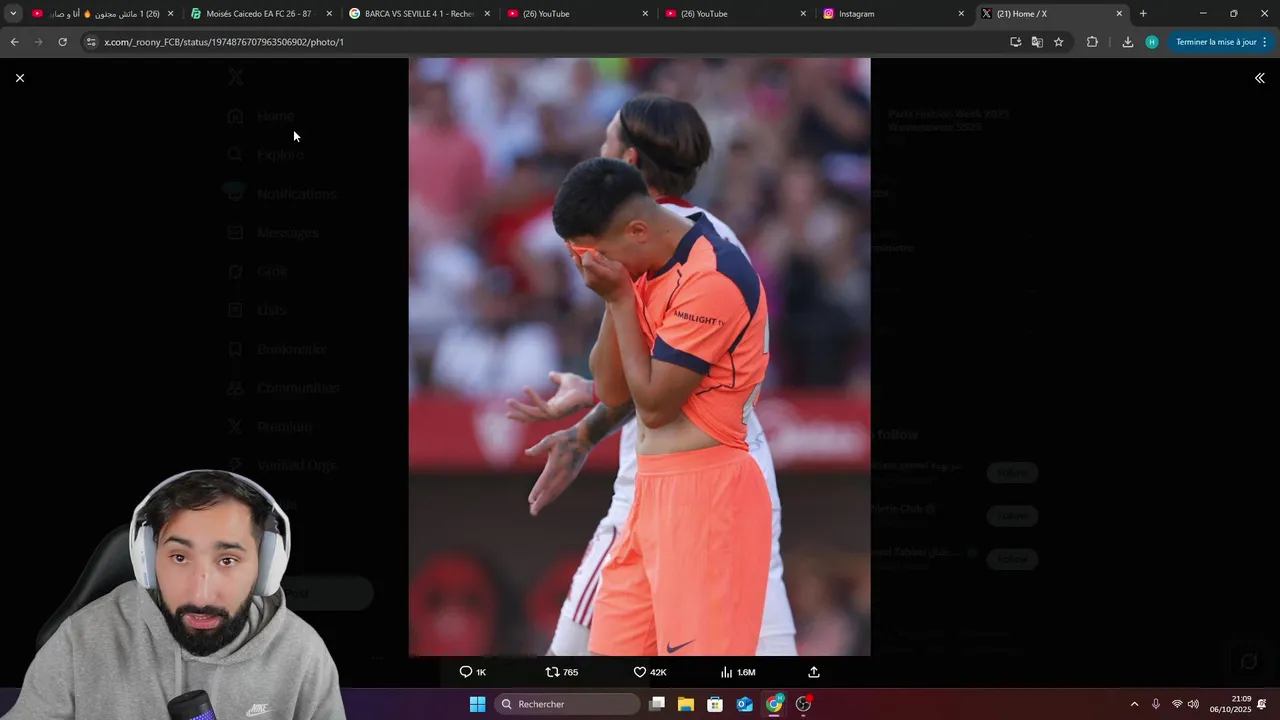The width and height of the screenshot is (1280, 720).
Task: Close the X photo viewer
Action: [x=19, y=78]
